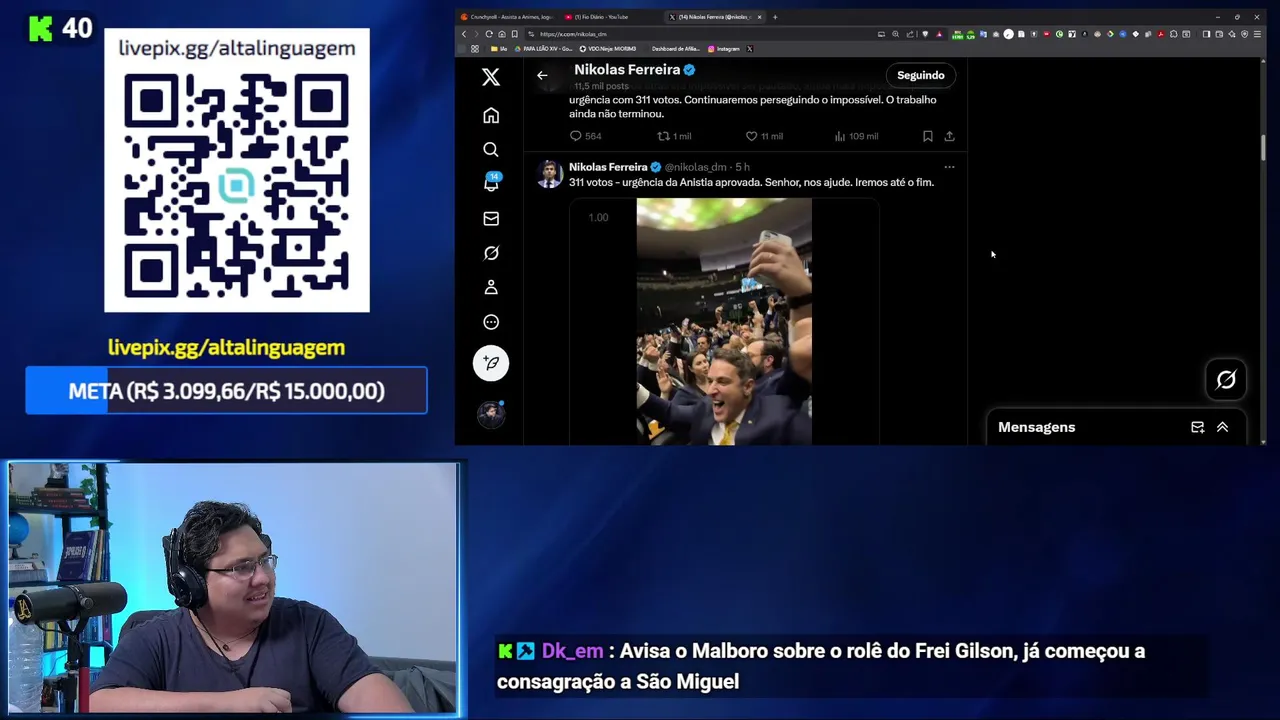
Task: Open Grok icon in the sidebar
Action: tap(490, 253)
